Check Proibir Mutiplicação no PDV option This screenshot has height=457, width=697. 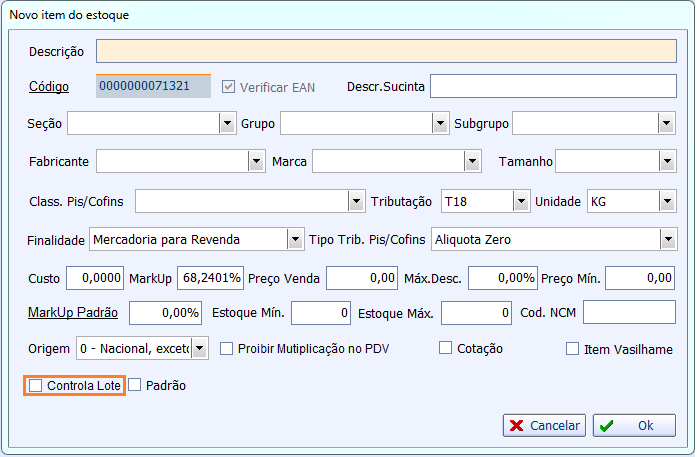[226, 349]
